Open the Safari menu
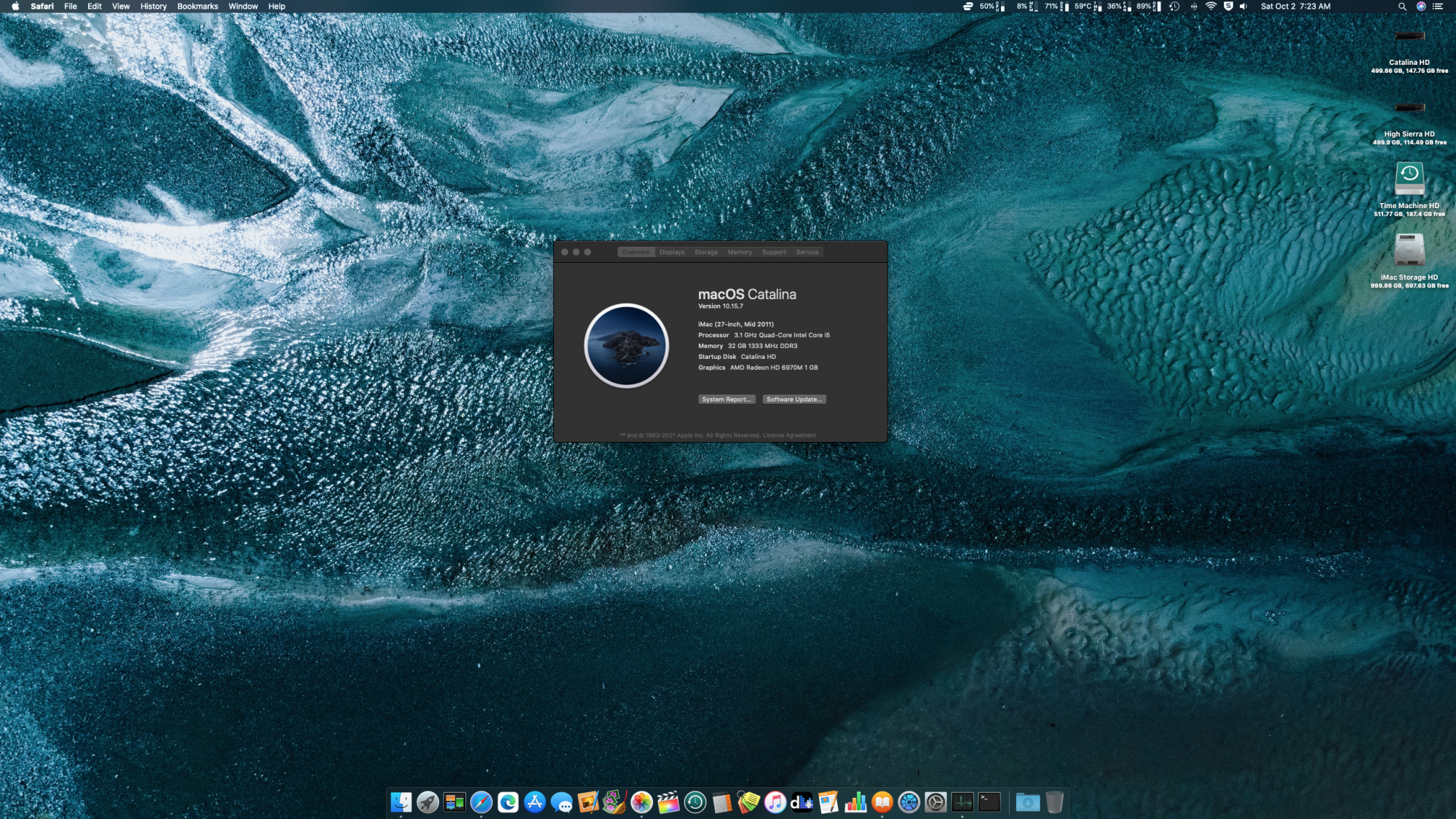1456x819 pixels. click(x=42, y=7)
